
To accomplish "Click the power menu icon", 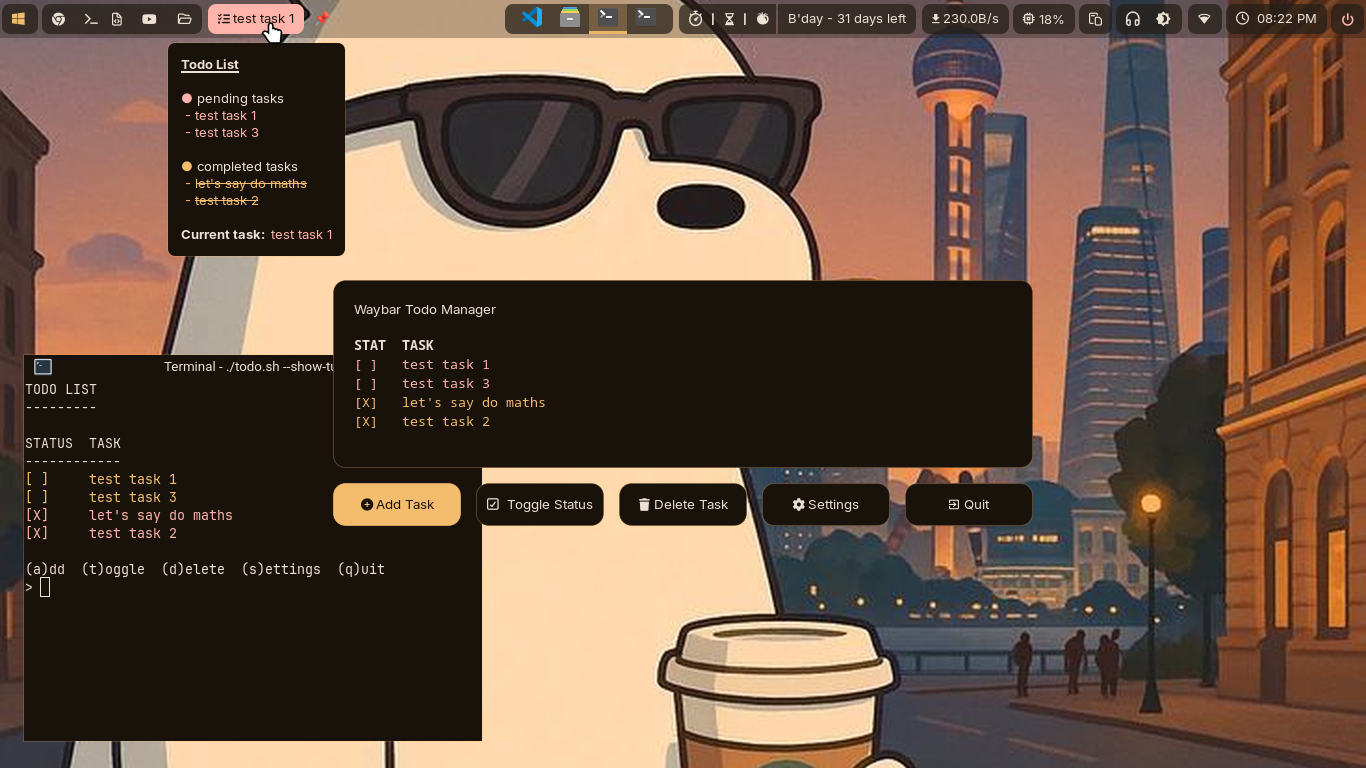I will pos(1348,19).
